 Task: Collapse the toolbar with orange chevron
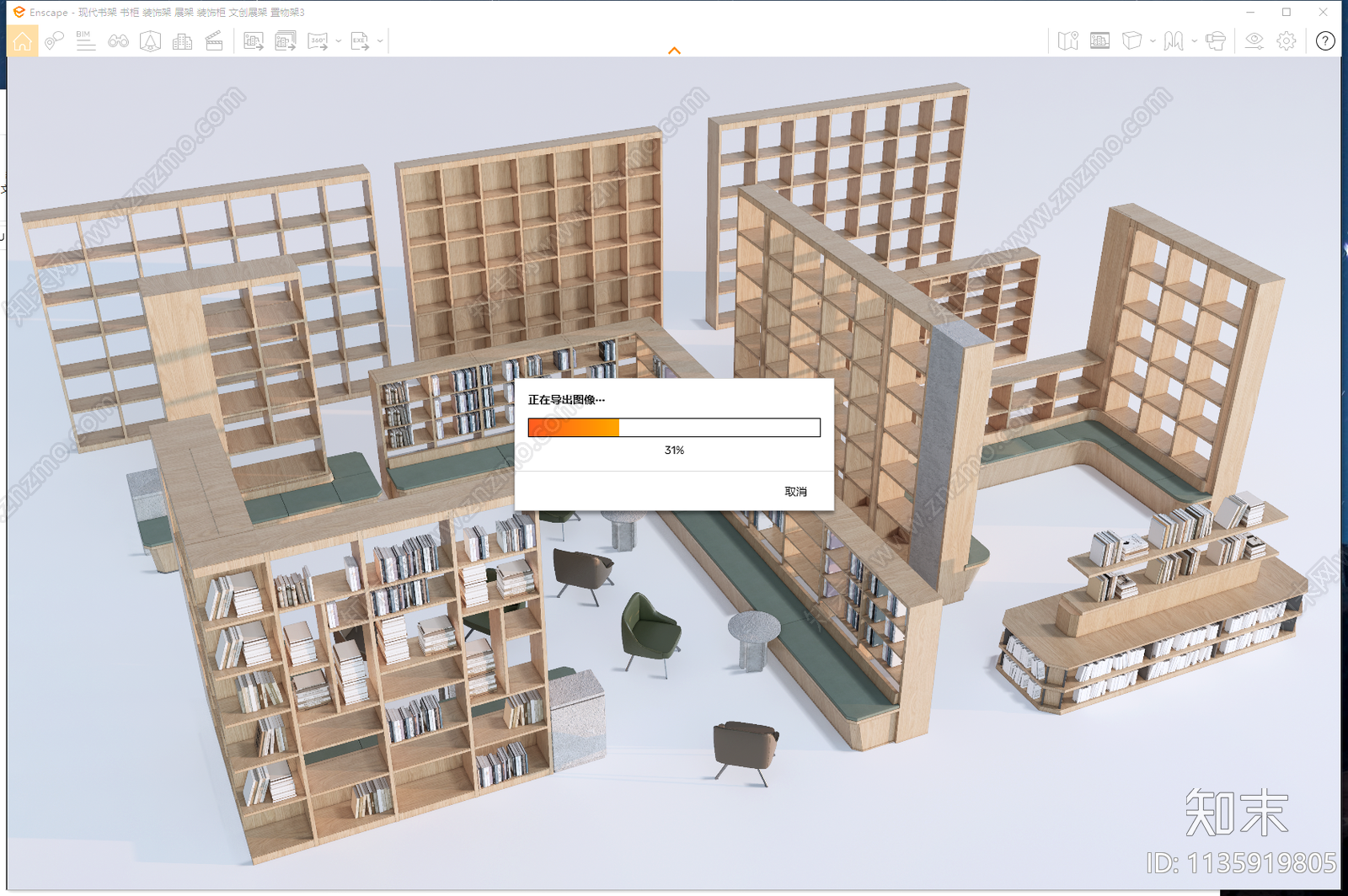674,51
